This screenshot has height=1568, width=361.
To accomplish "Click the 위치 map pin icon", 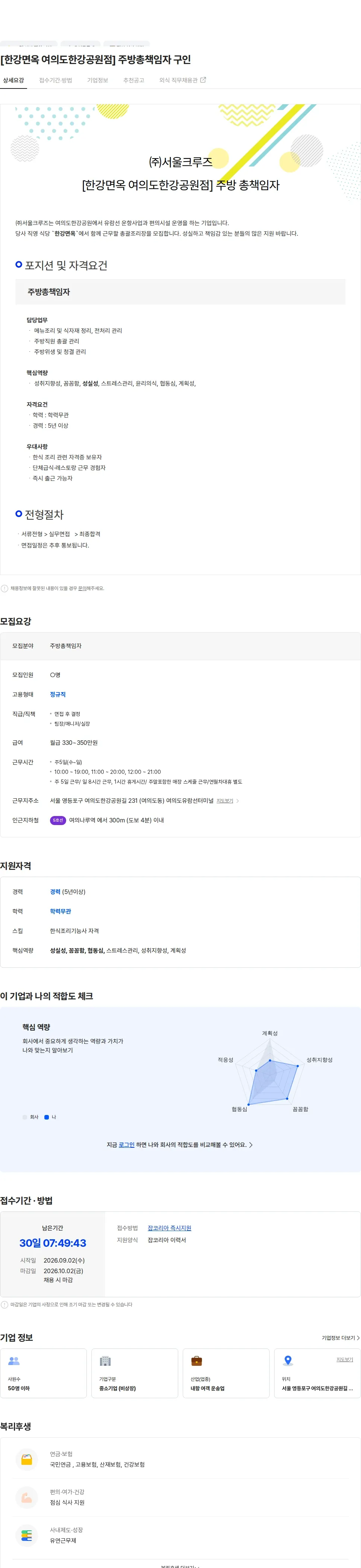I will (288, 1361).
